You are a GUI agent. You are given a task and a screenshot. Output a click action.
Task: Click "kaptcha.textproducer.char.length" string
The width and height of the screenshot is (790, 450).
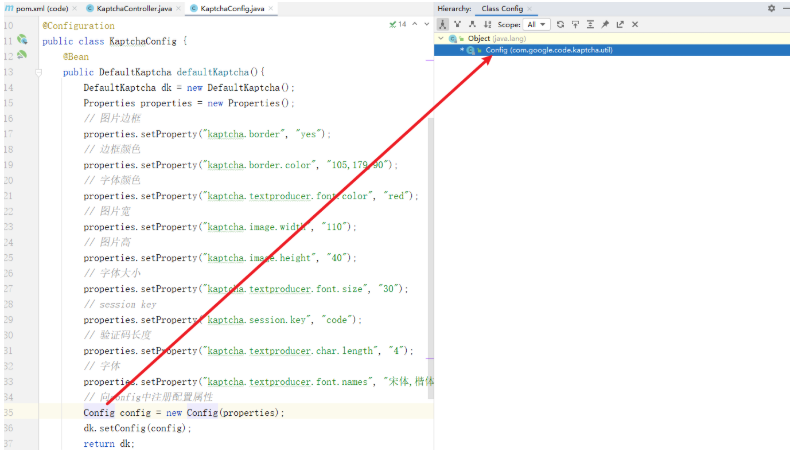(290, 351)
